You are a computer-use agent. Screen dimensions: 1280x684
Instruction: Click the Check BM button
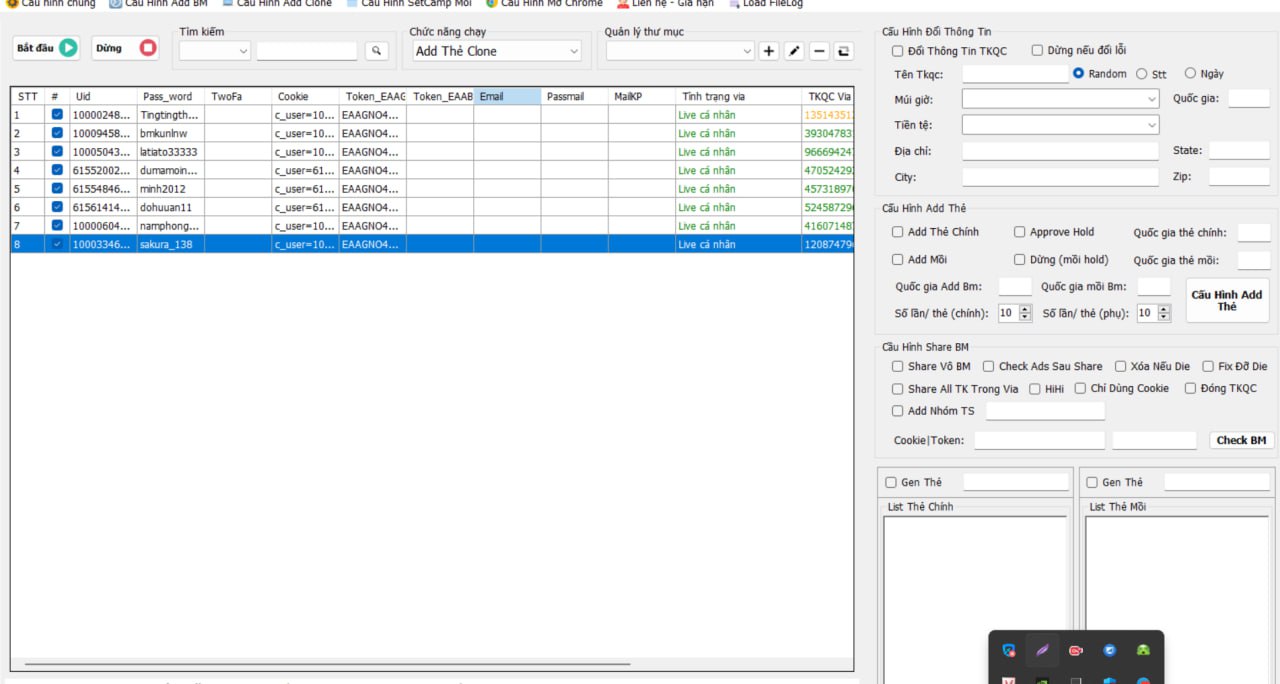tap(1241, 440)
